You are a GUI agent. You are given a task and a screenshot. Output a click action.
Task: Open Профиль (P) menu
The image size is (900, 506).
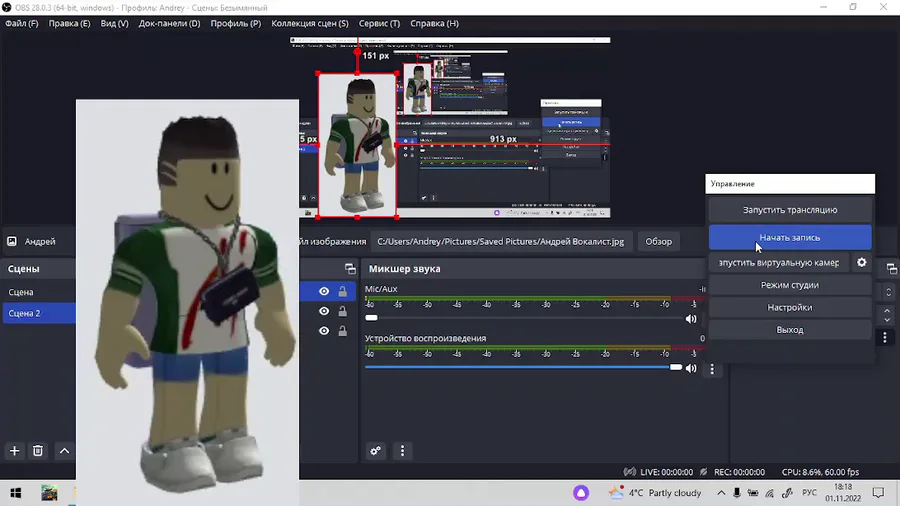(235, 24)
